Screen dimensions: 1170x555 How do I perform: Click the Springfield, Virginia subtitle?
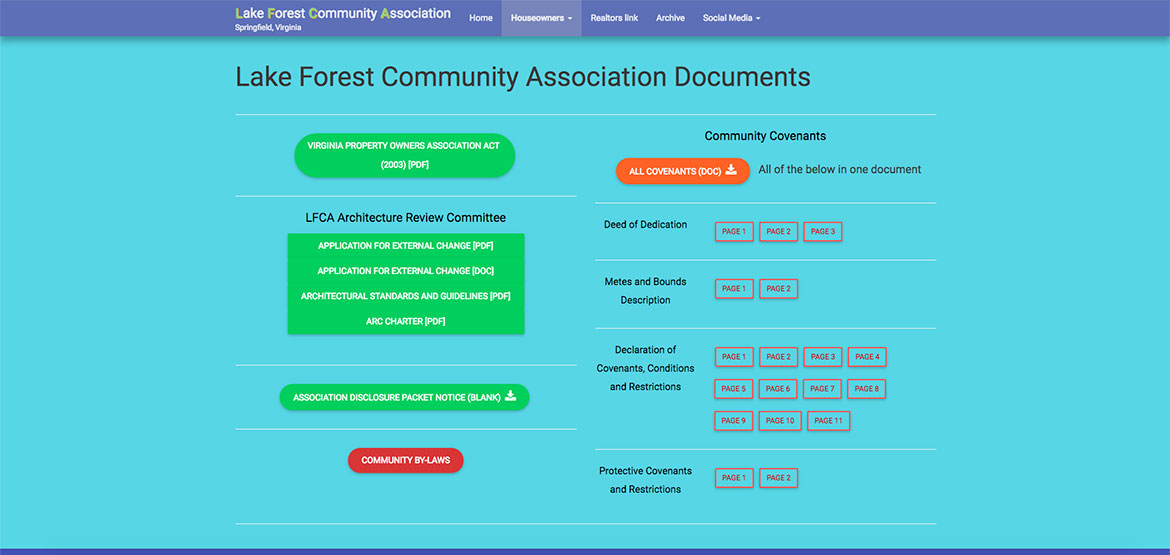tap(268, 27)
